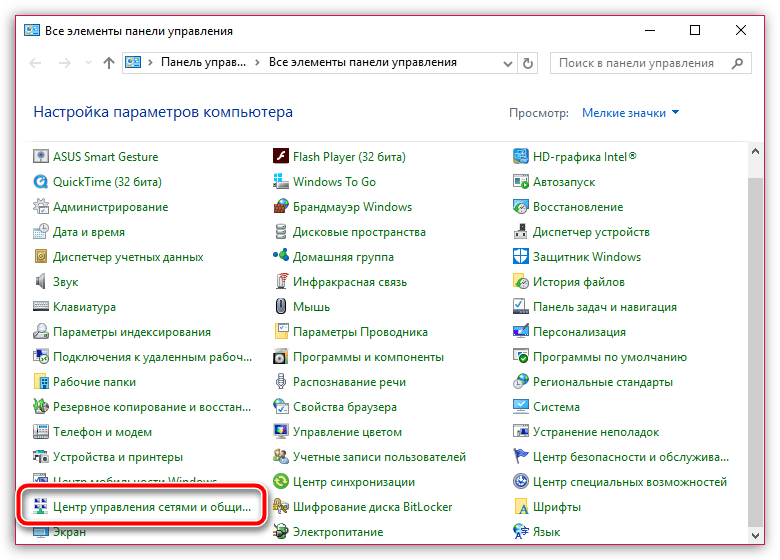Viewport: 780px width, 560px height.
Task: Open the История файлов icon
Action: point(520,281)
